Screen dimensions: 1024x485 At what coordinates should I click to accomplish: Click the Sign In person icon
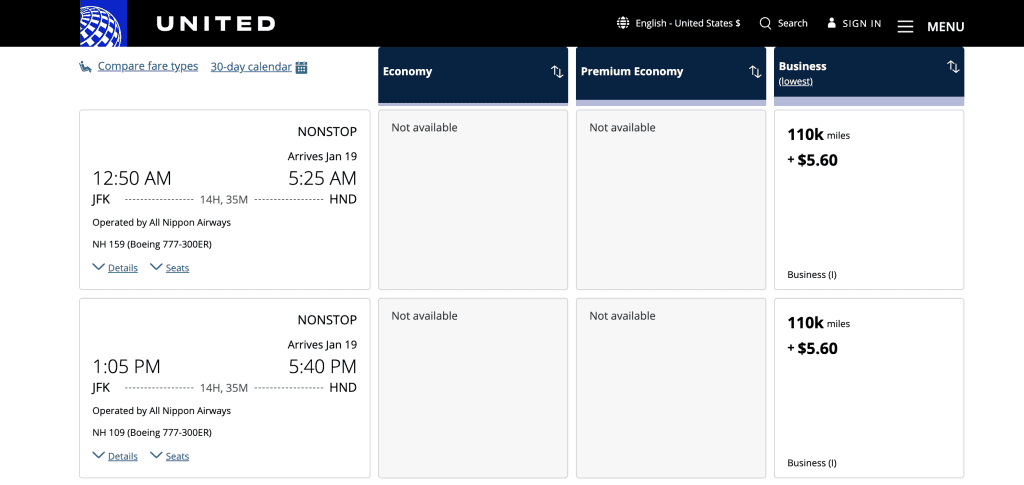pyautogui.click(x=831, y=23)
